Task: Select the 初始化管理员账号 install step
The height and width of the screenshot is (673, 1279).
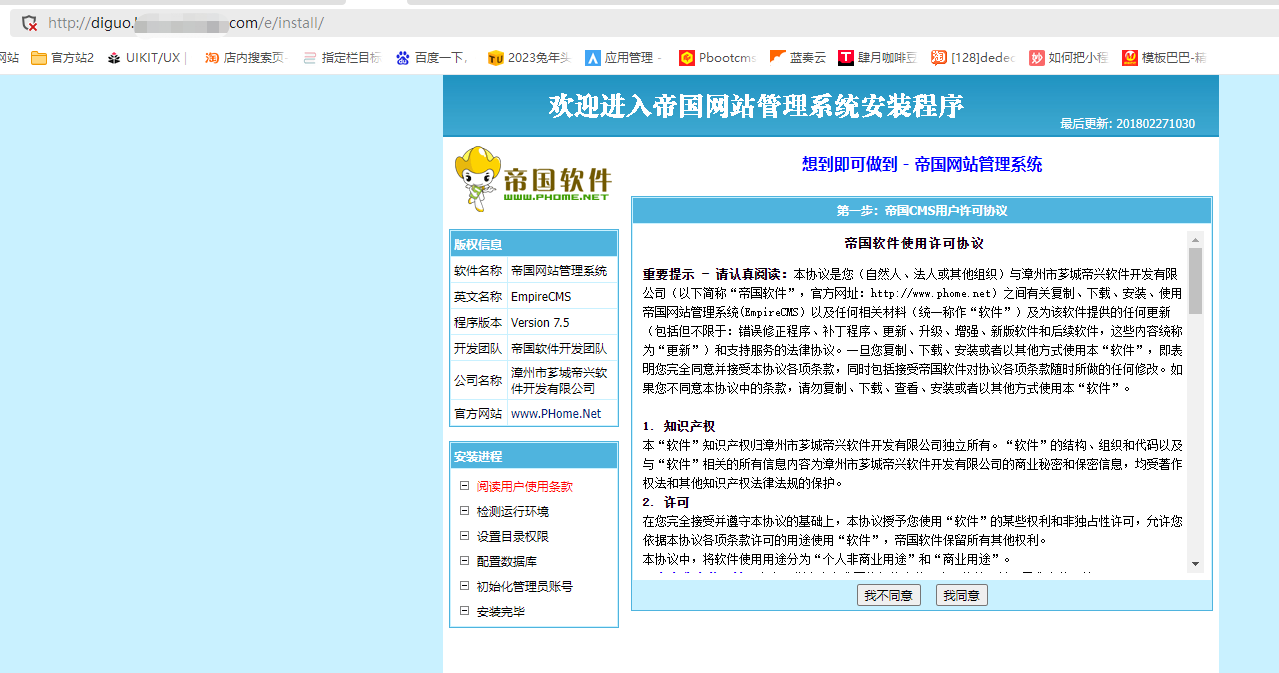Action: pyautogui.click(x=524, y=586)
